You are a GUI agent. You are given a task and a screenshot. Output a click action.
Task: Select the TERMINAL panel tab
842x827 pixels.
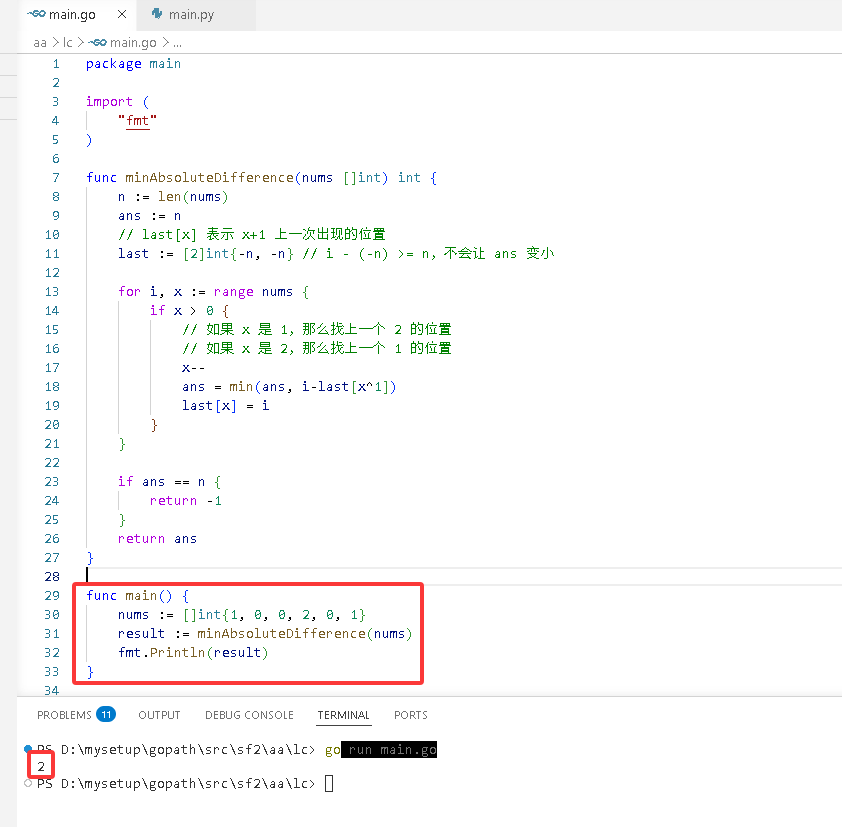pyautogui.click(x=343, y=715)
